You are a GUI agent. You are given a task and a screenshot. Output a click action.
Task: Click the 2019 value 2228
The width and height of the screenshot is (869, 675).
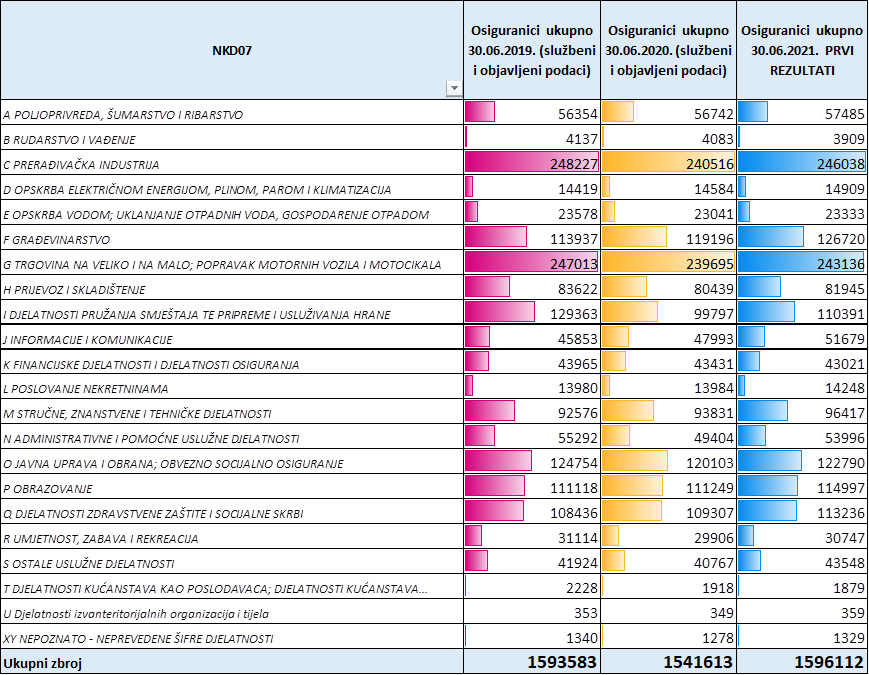click(582, 588)
